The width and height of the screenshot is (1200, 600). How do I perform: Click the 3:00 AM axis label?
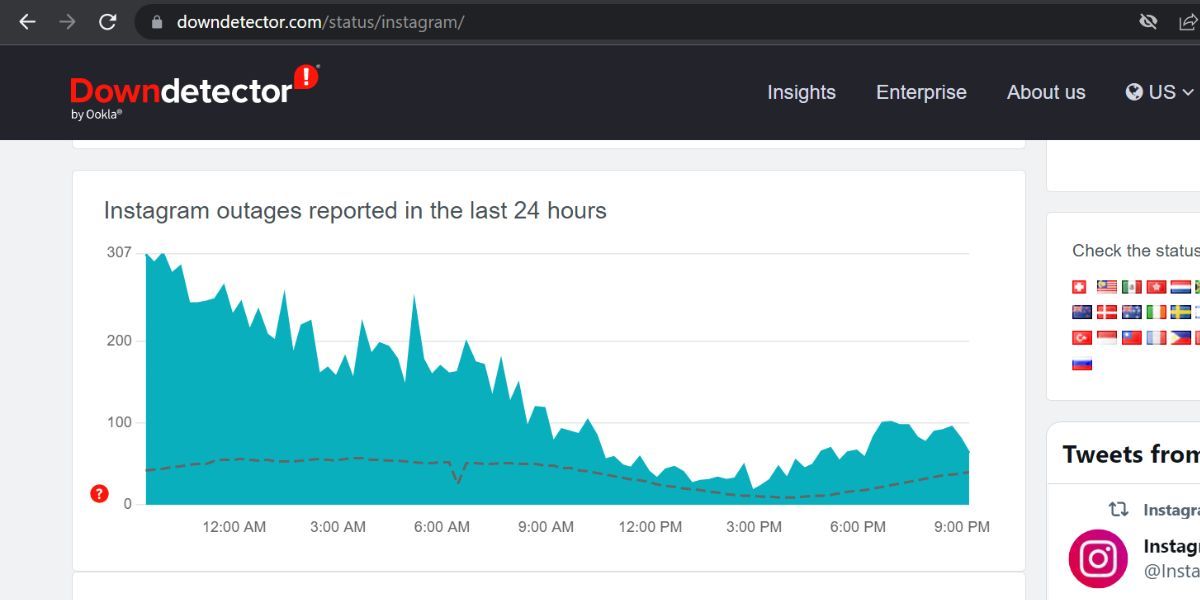click(338, 527)
